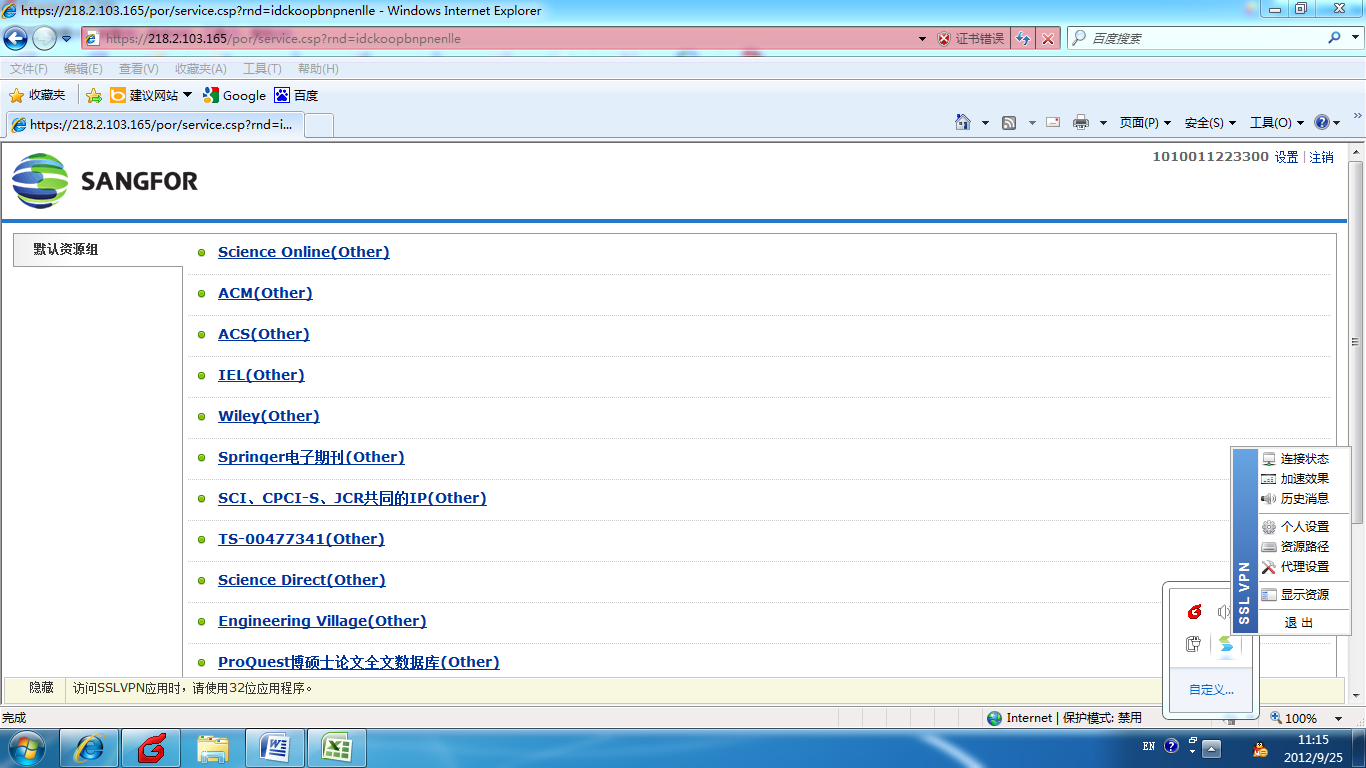The height and width of the screenshot is (768, 1366).
Task: Click the red tray icon in overflow panel
Action: (x=1194, y=612)
